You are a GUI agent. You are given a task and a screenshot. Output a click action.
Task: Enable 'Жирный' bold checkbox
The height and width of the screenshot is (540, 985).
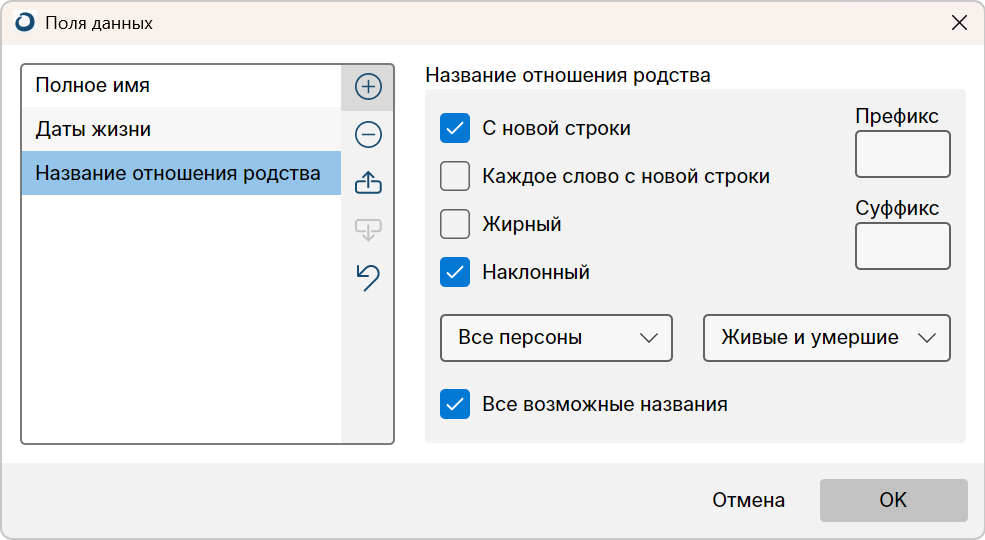pyautogui.click(x=455, y=224)
